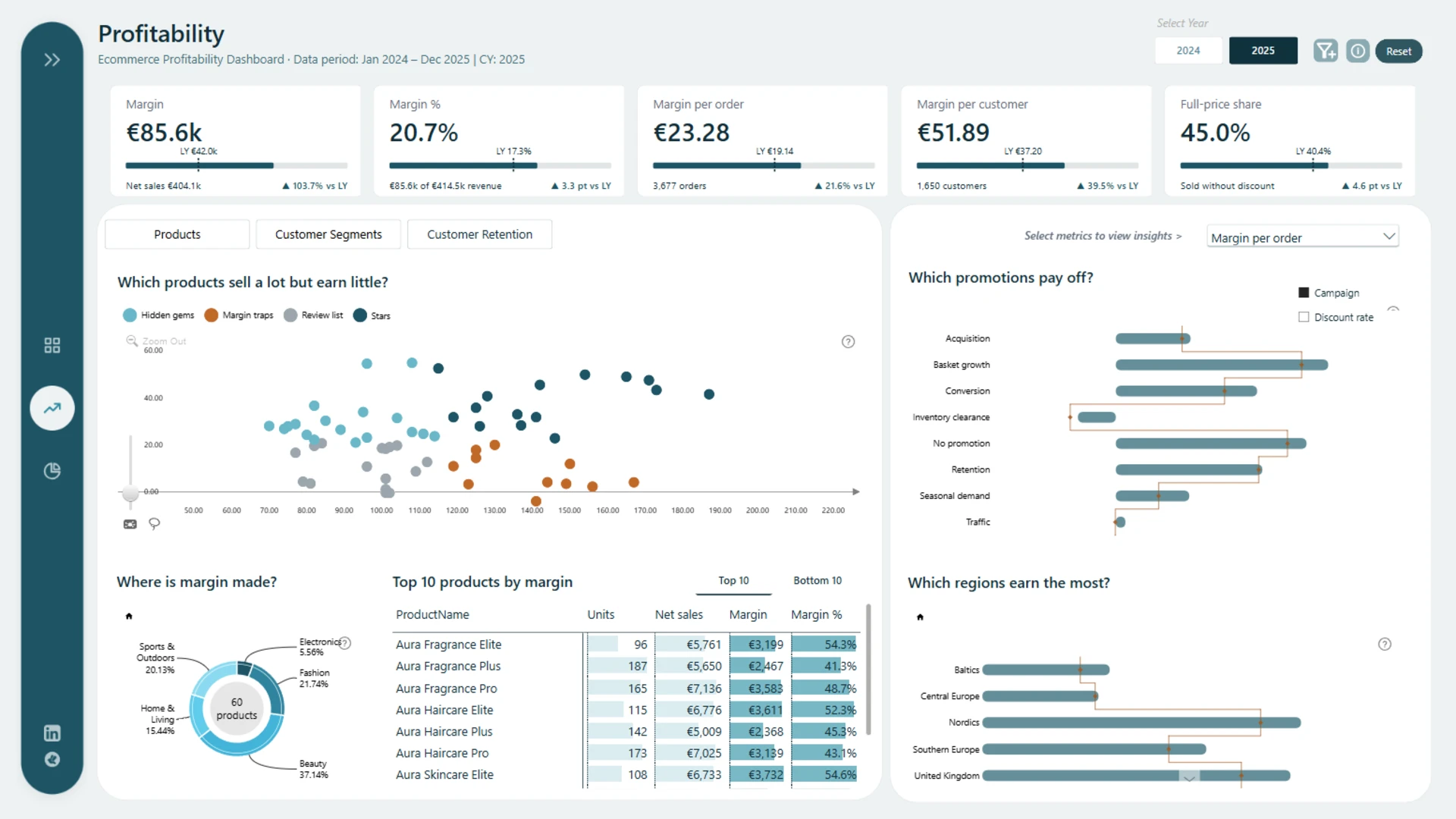Click the regions chart help question mark
Screen dimensions: 1456x819
pos(1384,645)
